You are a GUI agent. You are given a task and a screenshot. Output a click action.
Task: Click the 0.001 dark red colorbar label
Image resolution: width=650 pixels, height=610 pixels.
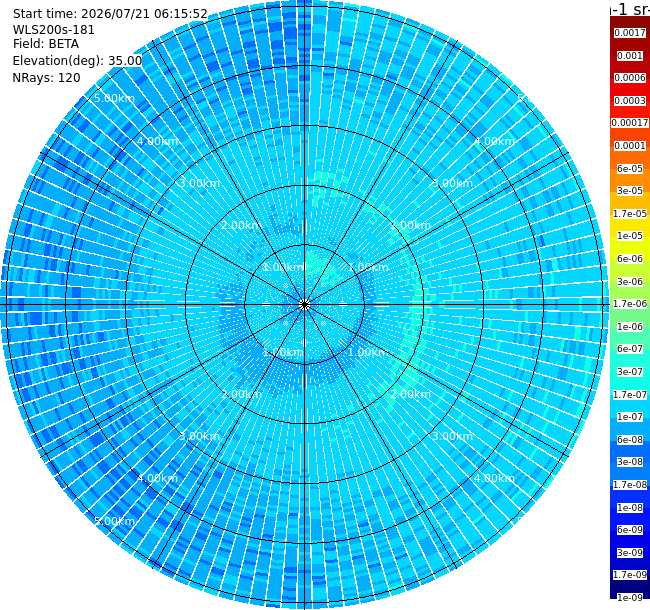pyautogui.click(x=630, y=56)
